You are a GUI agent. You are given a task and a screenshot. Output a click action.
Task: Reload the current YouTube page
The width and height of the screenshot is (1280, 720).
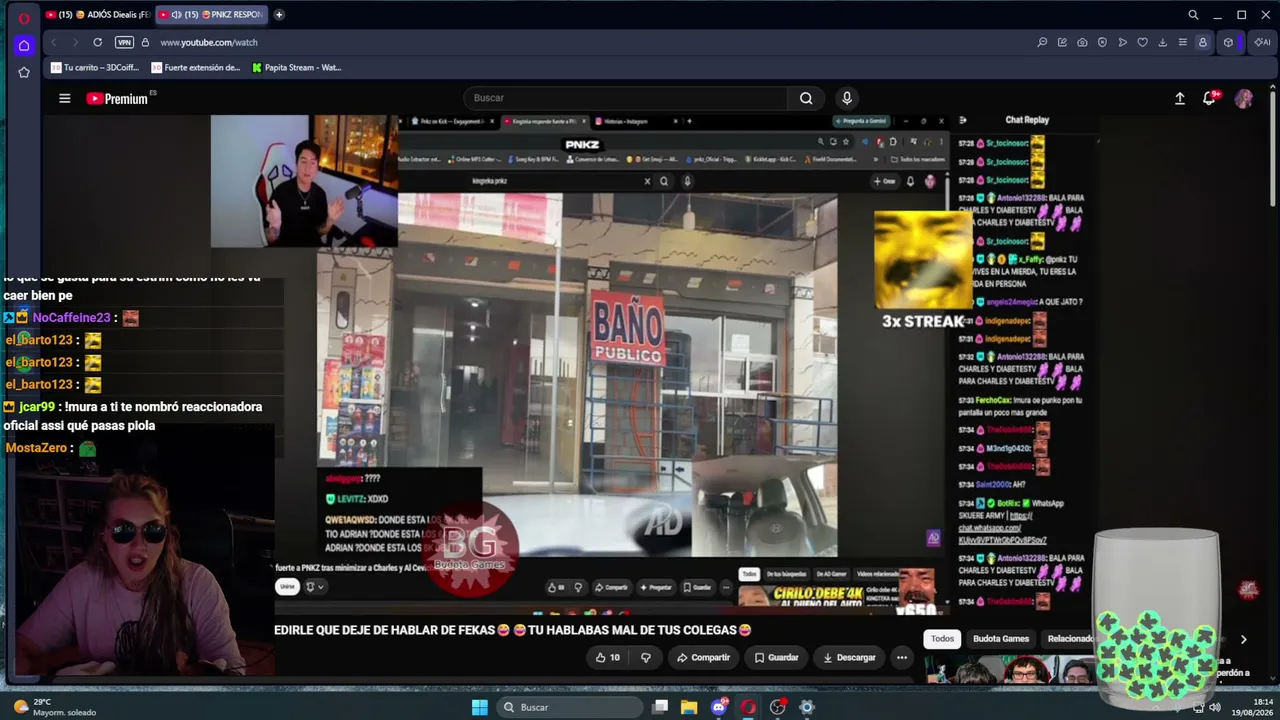pyautogui.click(x=97, y=42)
